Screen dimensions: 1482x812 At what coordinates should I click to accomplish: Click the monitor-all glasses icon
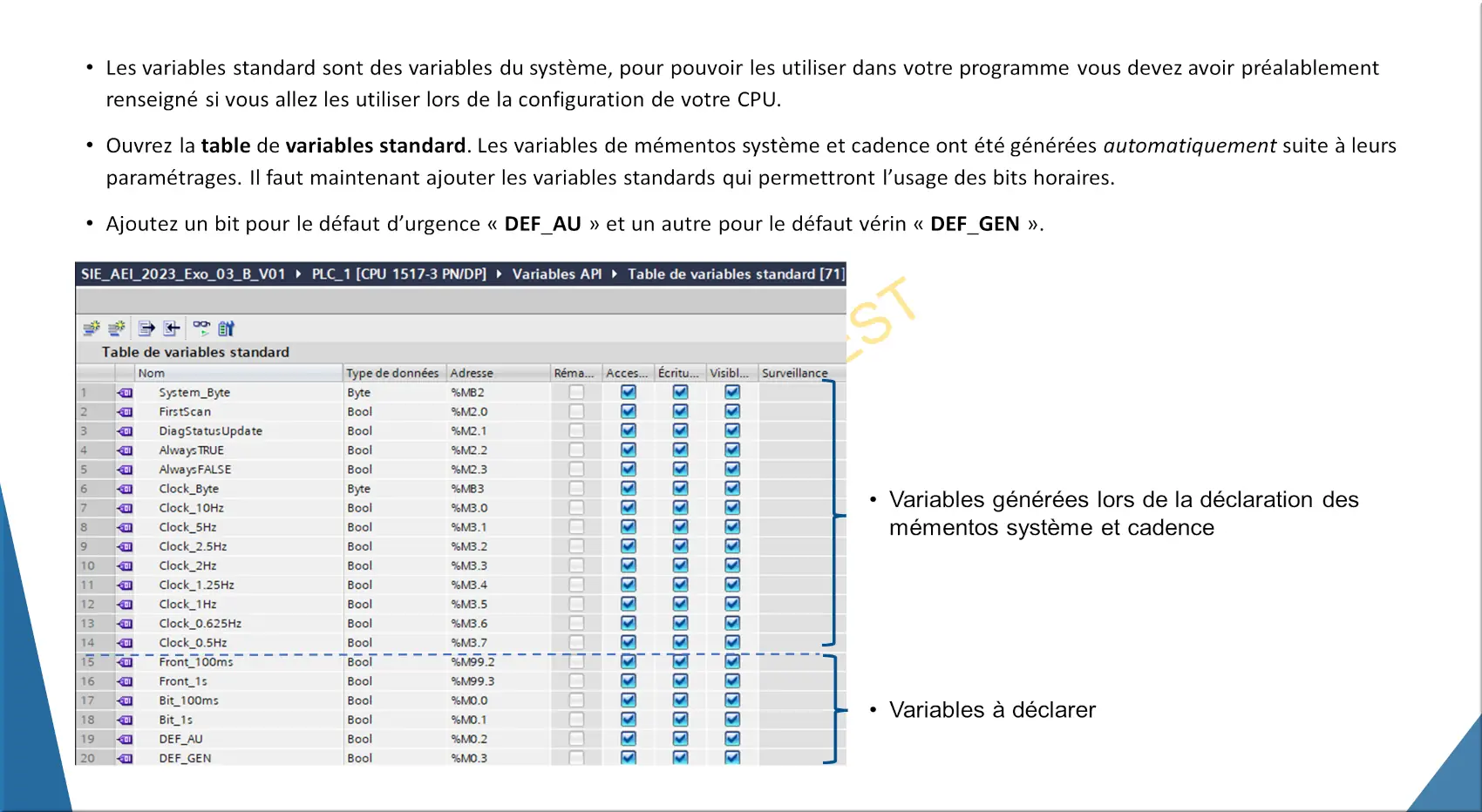[201, 328]
